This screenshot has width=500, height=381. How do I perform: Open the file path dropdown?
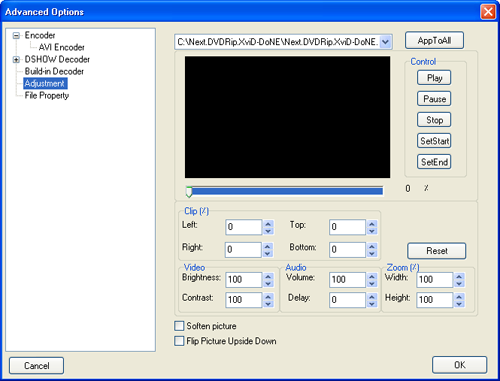pyautogui.click(x=385, y=42)
